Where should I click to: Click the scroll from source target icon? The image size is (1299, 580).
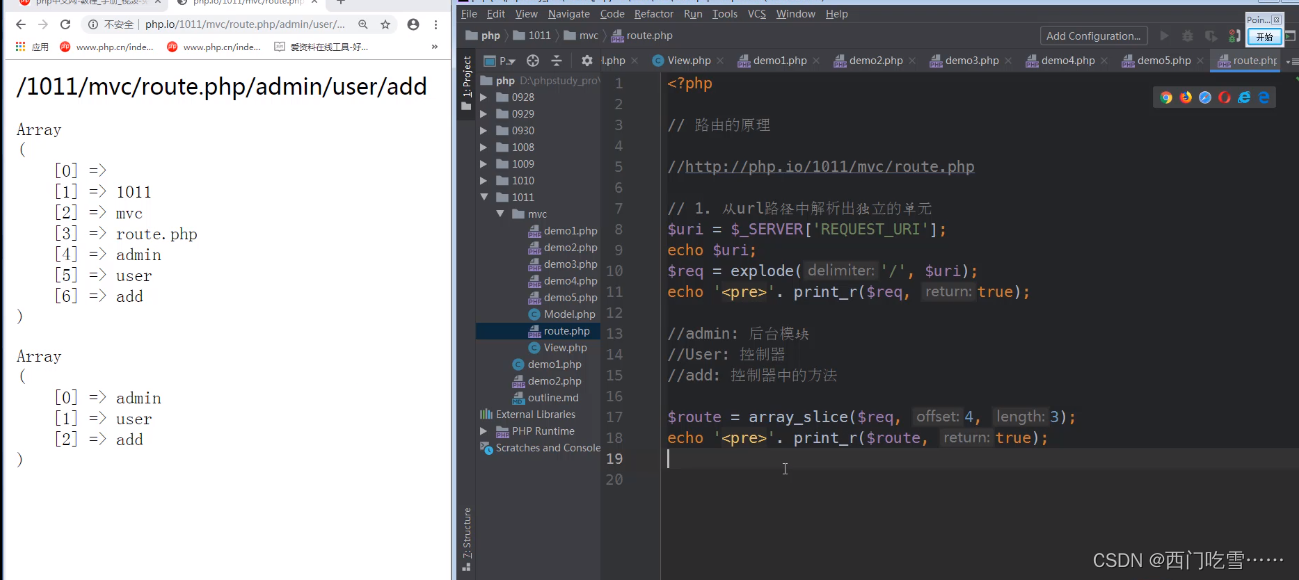click(533, 60)
